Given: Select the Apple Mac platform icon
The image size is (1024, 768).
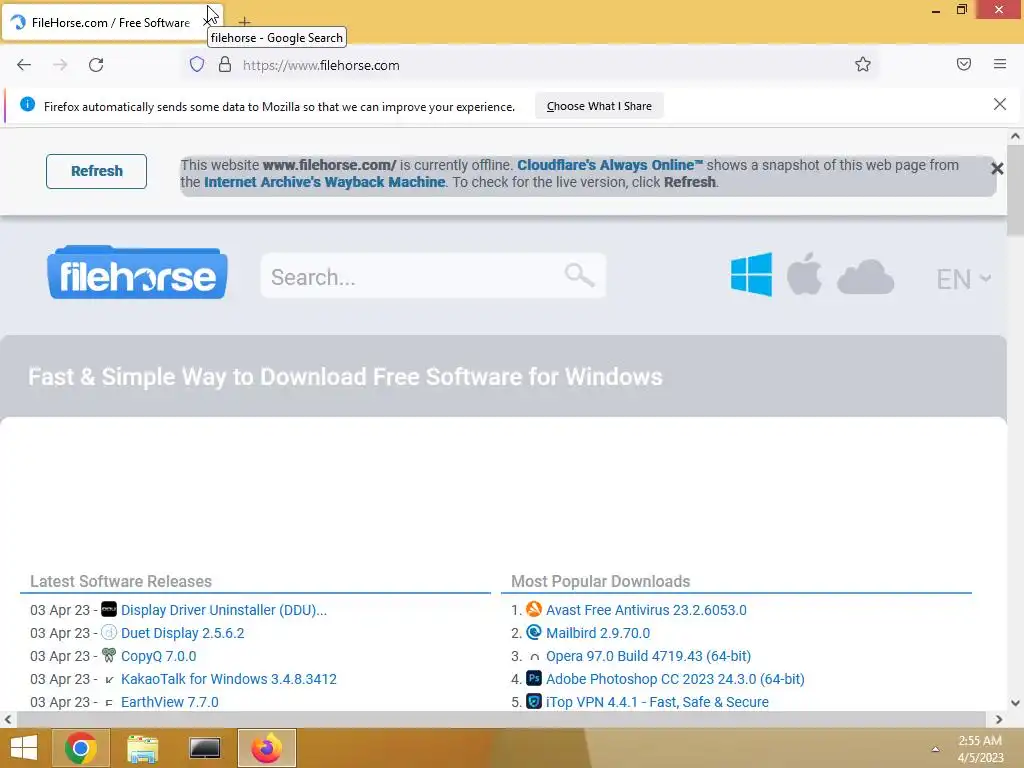Looking at the screenshot, I should pos(804,274).
